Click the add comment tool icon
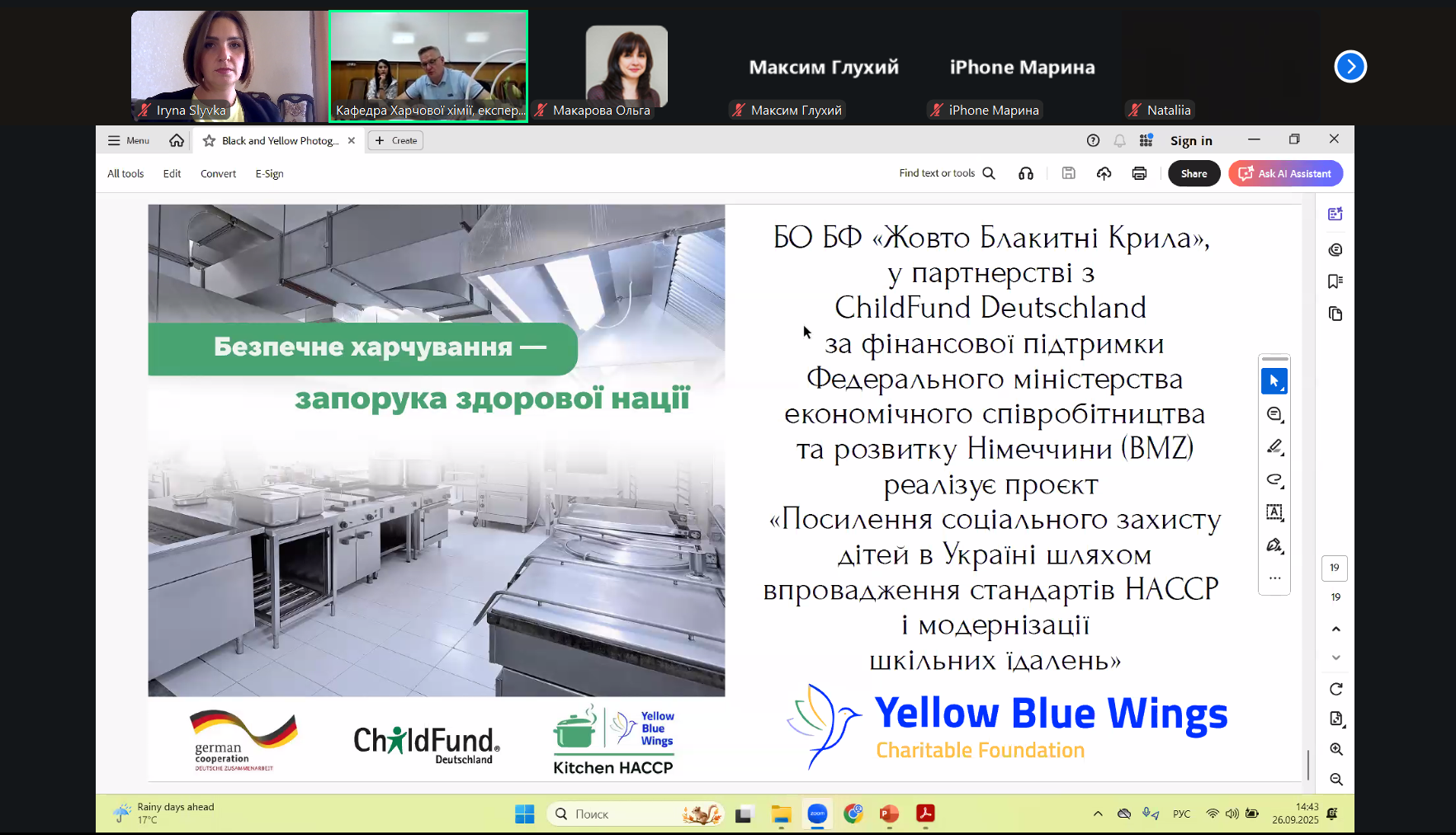The height and width of the screenshot is (835, 1456). click(1274, 414)
